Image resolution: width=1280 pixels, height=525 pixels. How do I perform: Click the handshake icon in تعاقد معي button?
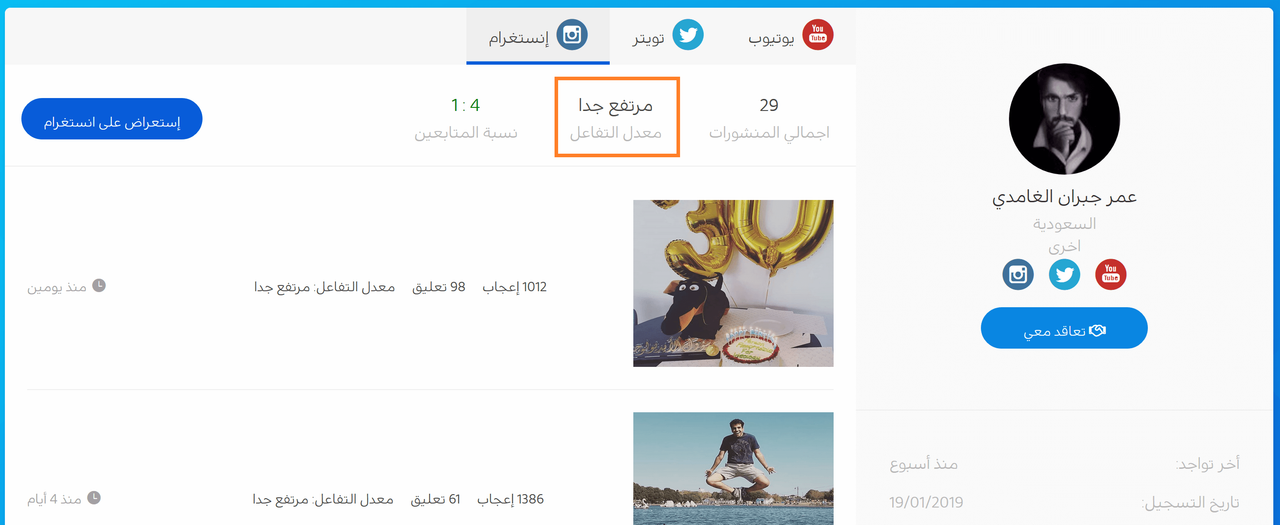[1096, 329]
